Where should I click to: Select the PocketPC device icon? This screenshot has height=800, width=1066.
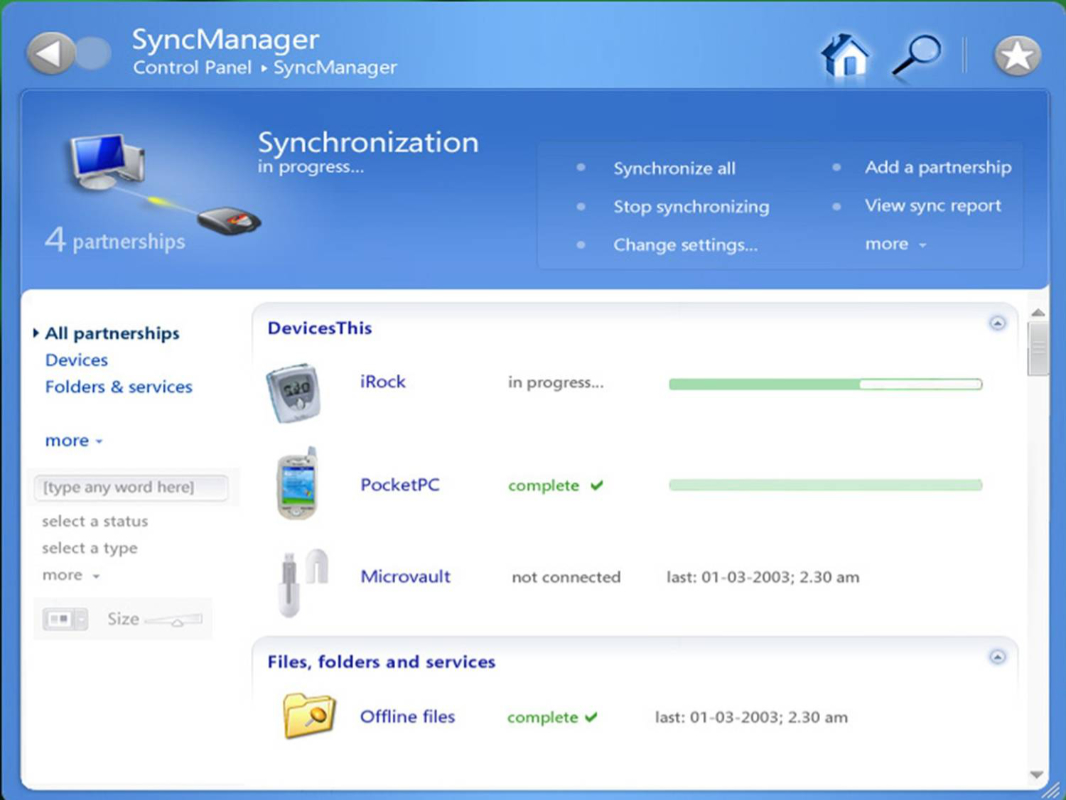296,485
